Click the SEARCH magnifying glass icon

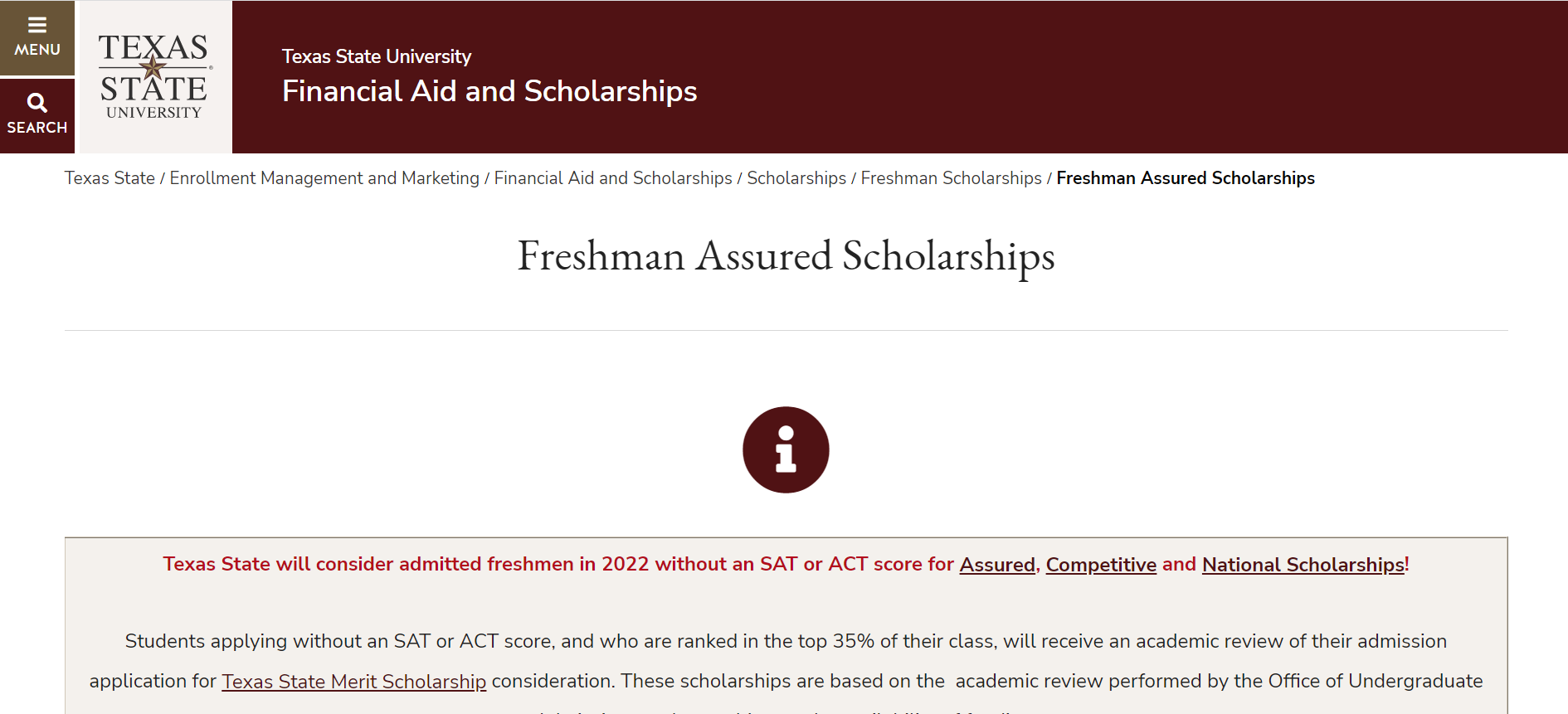pyautogui.click(x=37, y=104)
